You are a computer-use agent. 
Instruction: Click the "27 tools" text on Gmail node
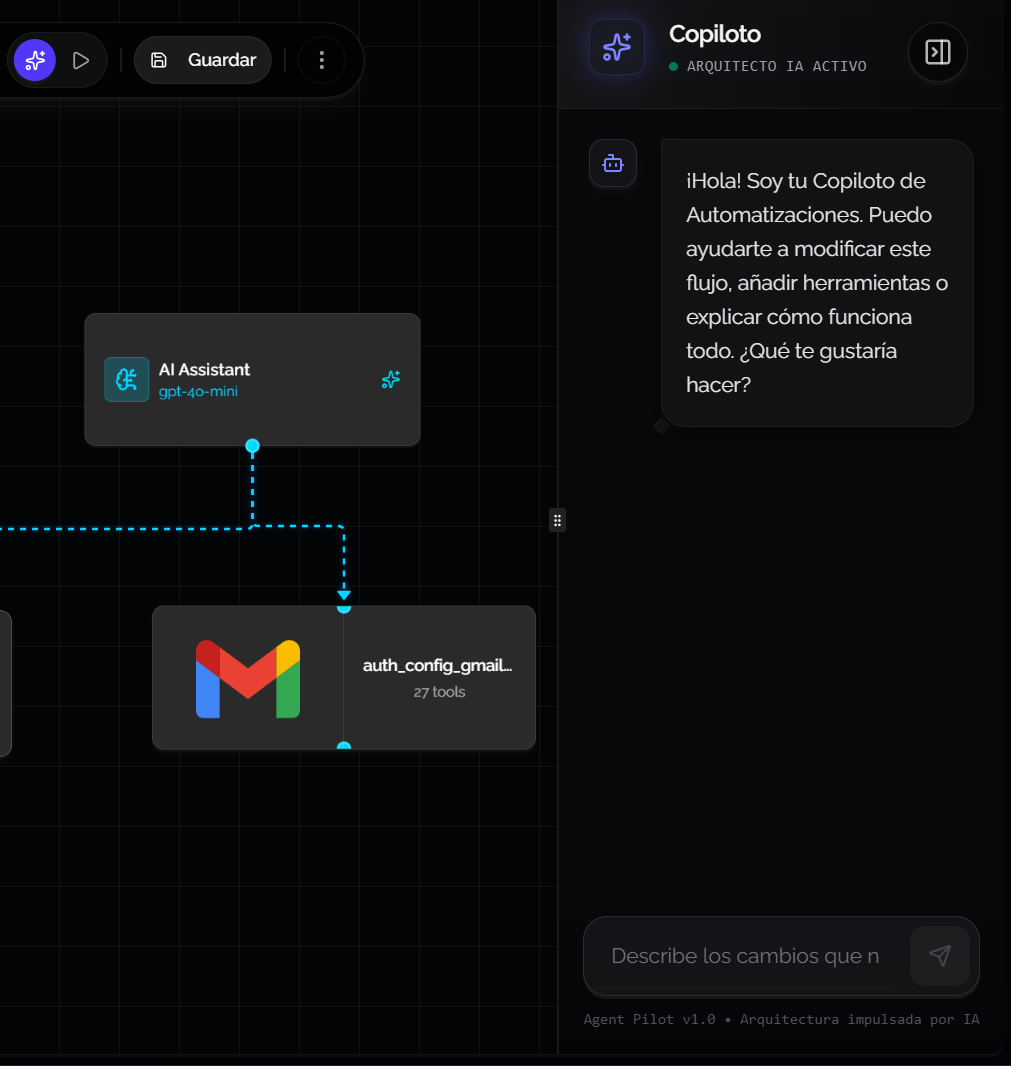click(x=439, y=692)
